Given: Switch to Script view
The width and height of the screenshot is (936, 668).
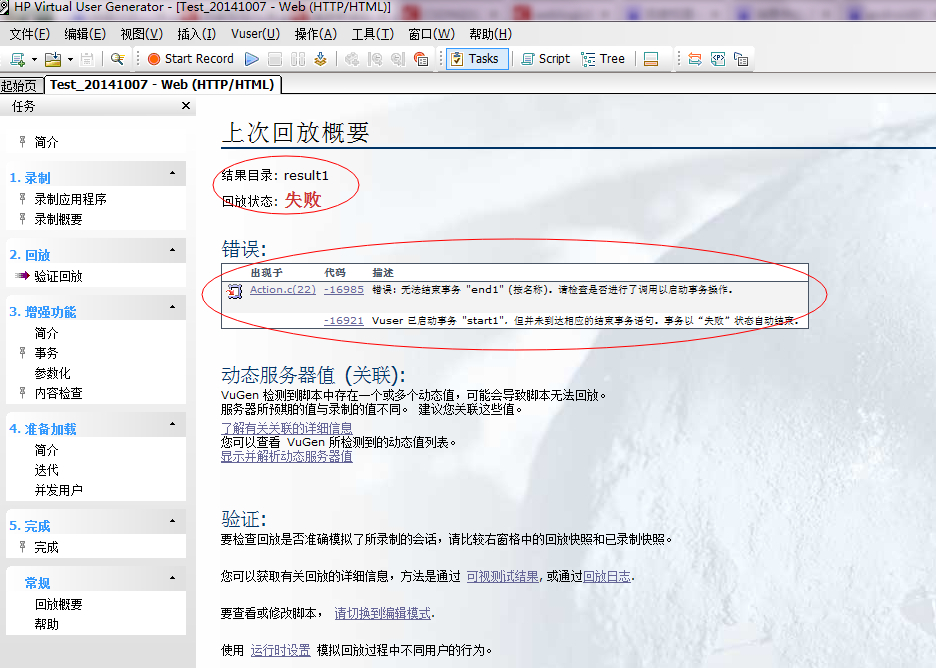Looking at the screenshot, I should tap(546, 59).
